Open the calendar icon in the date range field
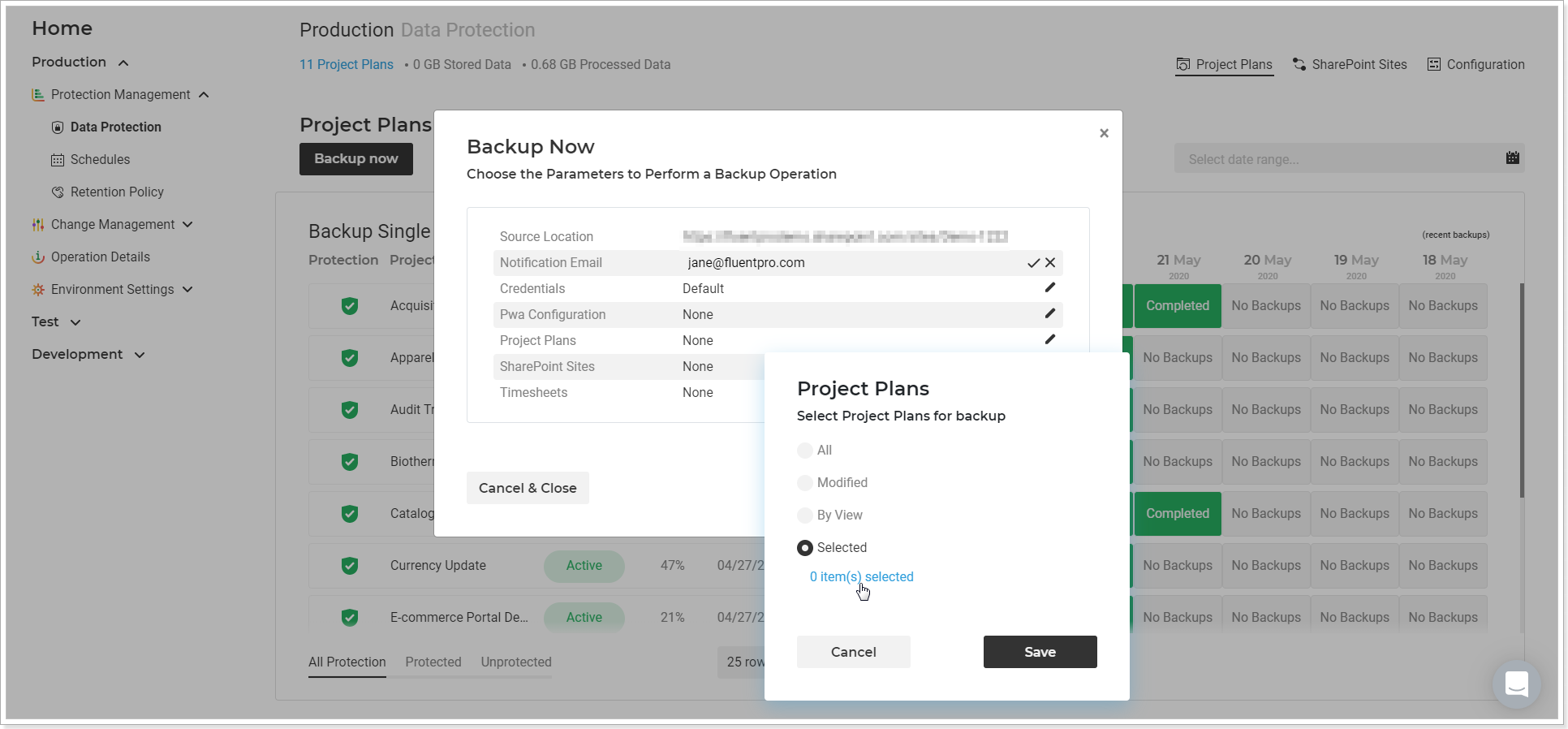The height and width of the screenshot is (729, 1568). (1512, 158)
